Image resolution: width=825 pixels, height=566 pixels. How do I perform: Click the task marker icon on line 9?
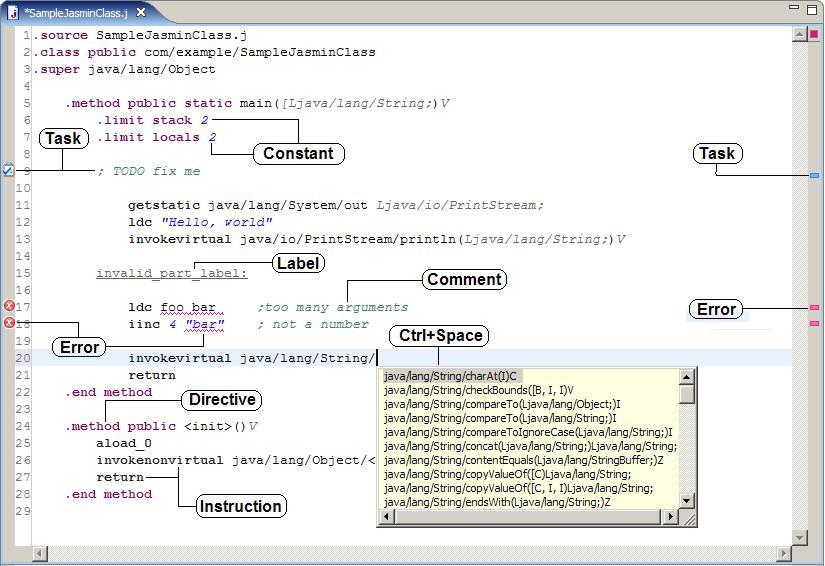(x=8, y=170)
